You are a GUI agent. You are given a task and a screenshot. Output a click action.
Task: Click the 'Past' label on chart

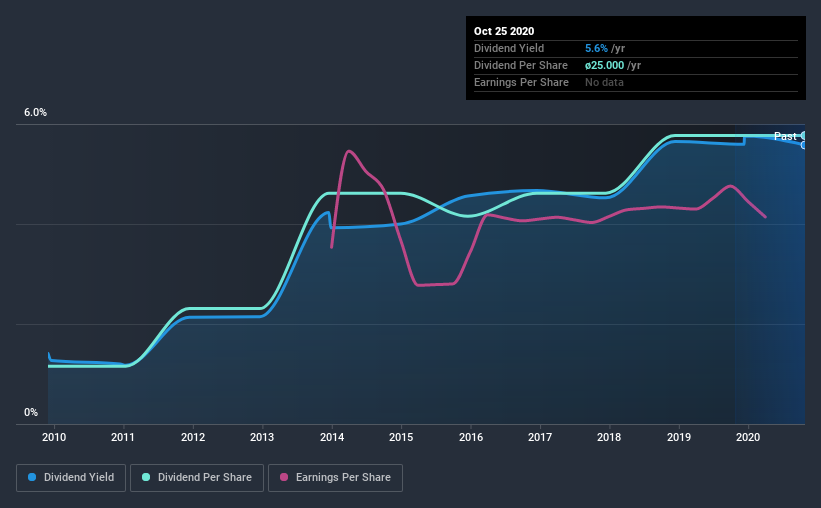(785, 136)
